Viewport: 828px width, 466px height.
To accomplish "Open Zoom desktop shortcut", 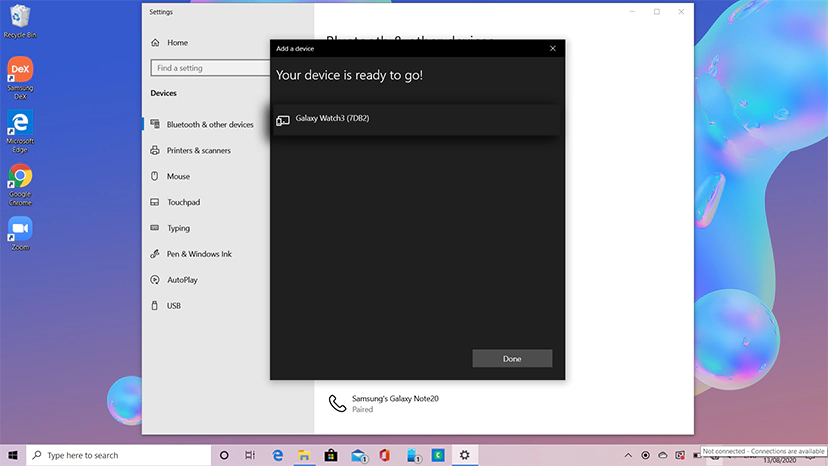I will pyautogui.click(x=20, y=233).
